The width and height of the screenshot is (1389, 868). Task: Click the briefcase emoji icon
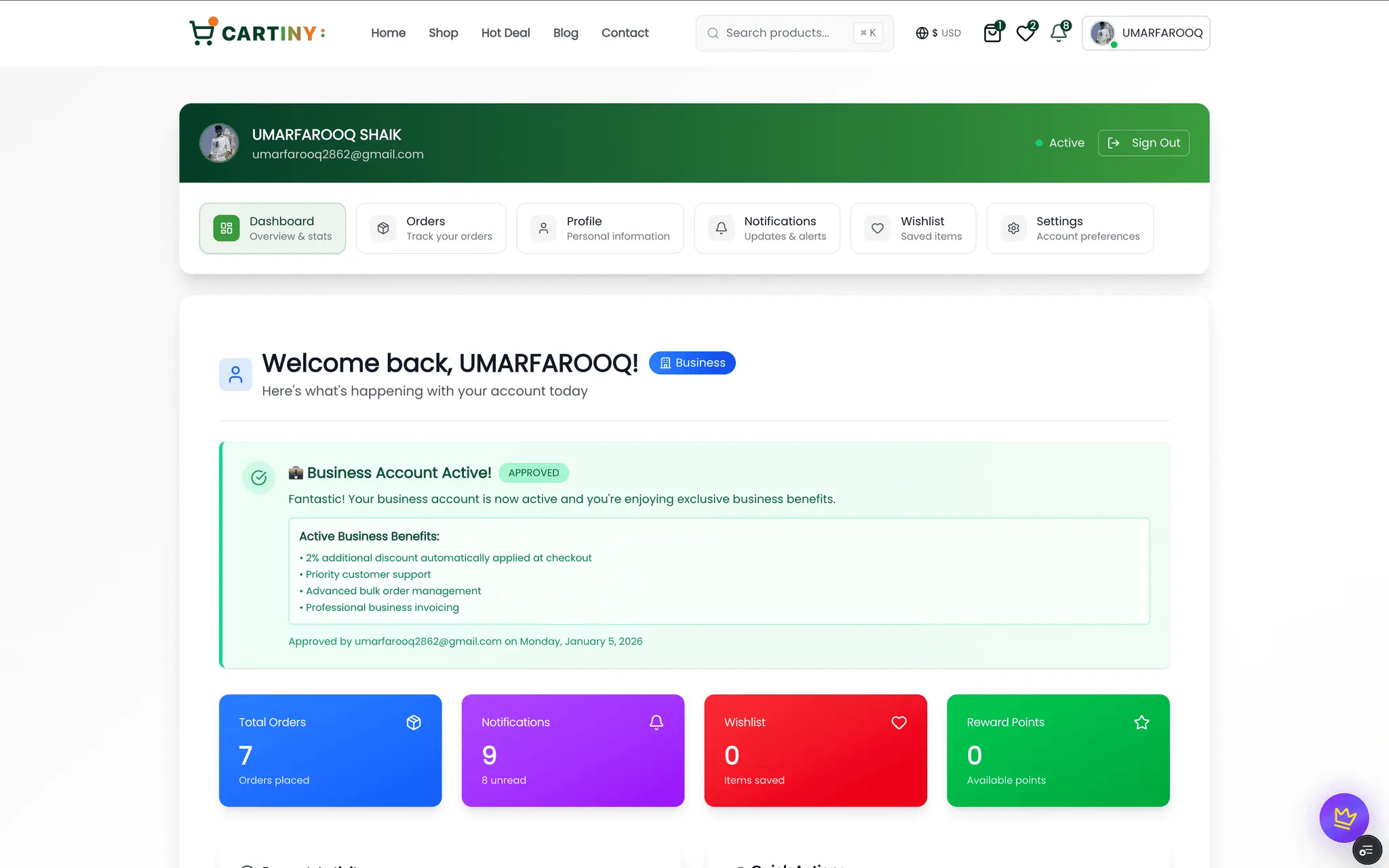pyautogui.click(x=296, y=473)
